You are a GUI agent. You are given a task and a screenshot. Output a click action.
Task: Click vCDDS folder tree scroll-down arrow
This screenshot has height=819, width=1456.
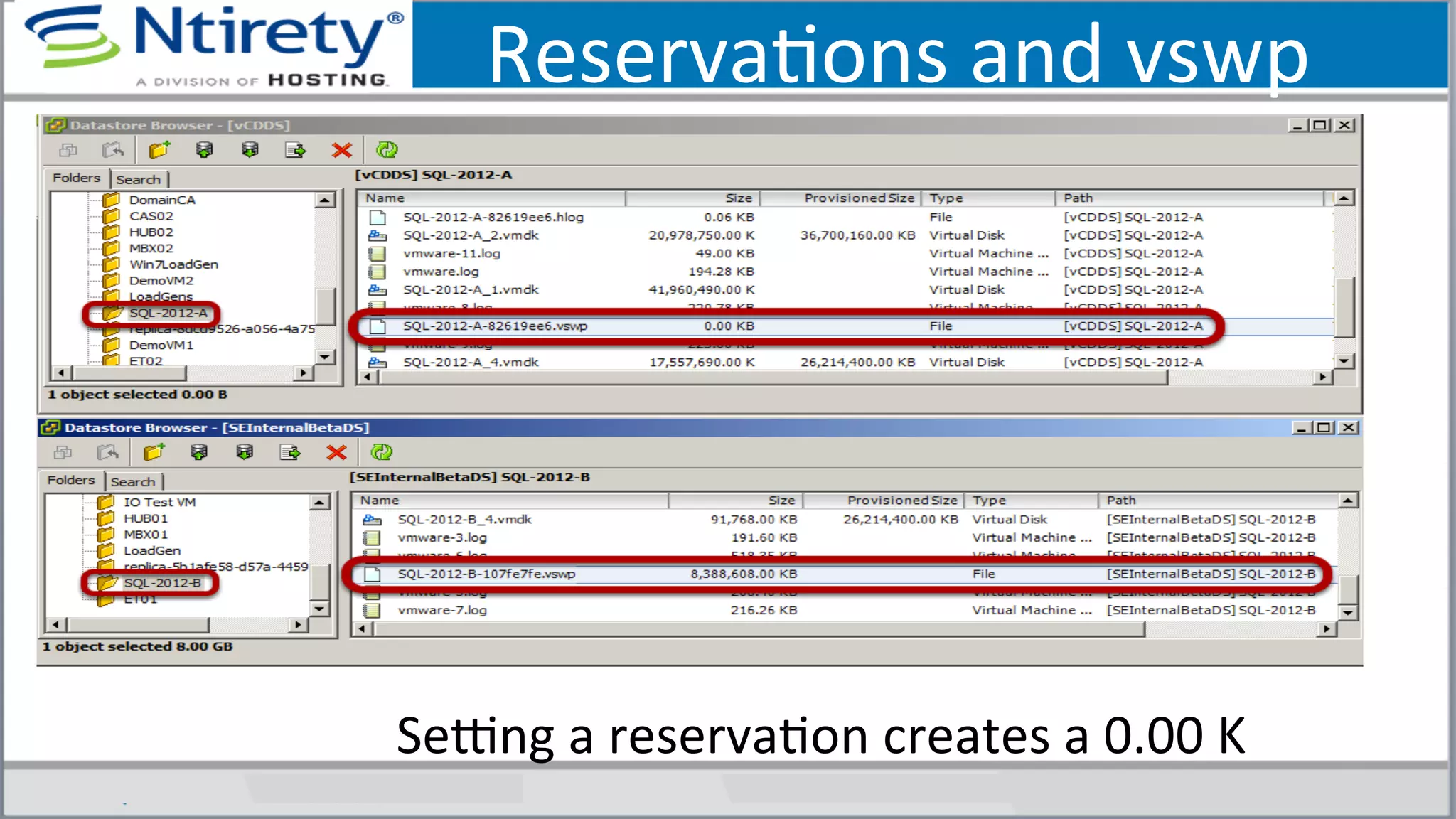(x=325, y=357)
